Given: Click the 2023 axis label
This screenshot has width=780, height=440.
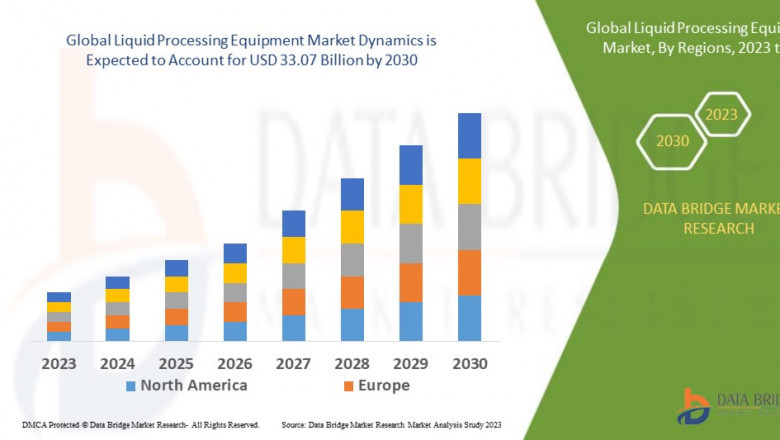Looking at the screenshot, I should point(59,364).
